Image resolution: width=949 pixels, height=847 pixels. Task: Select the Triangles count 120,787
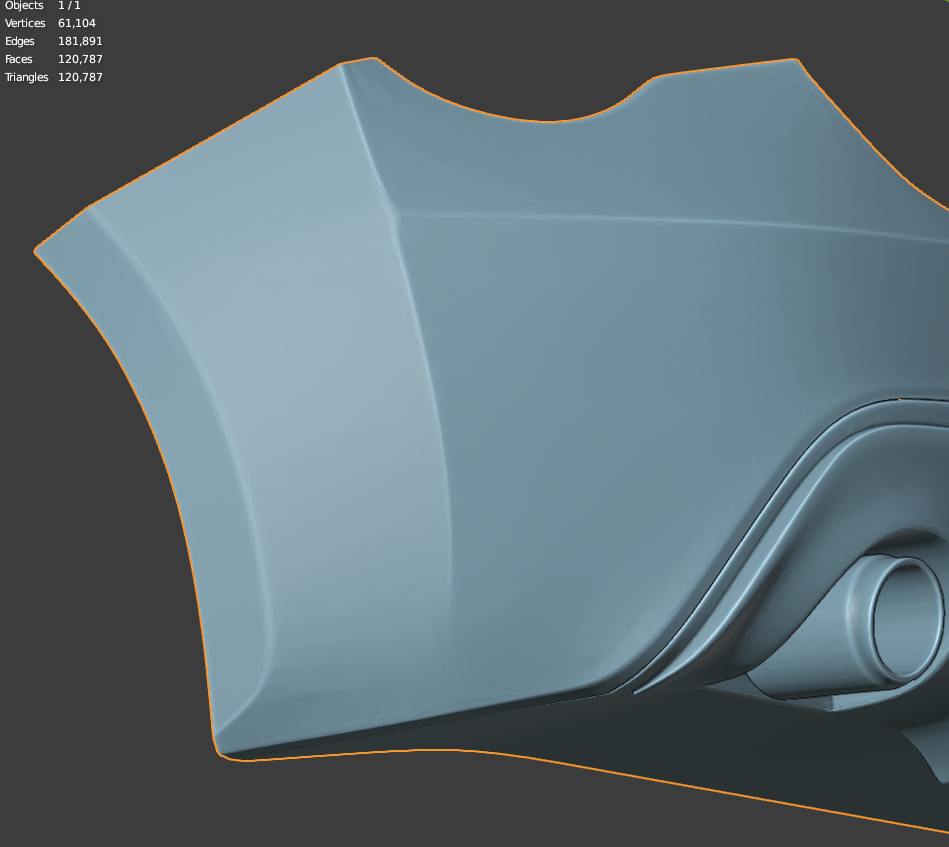[x=80, y=77]
